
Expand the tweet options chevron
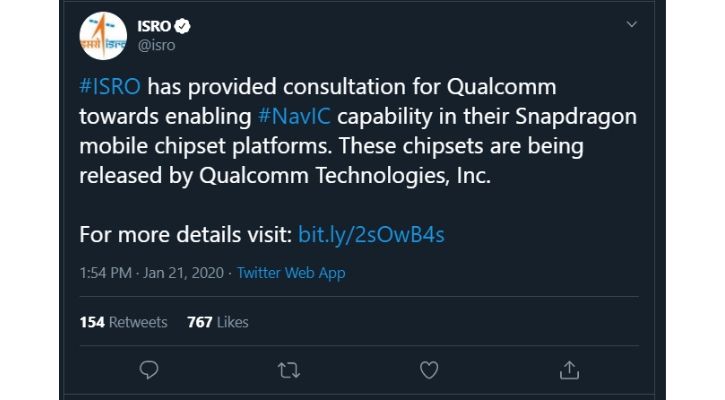point(631,23)
